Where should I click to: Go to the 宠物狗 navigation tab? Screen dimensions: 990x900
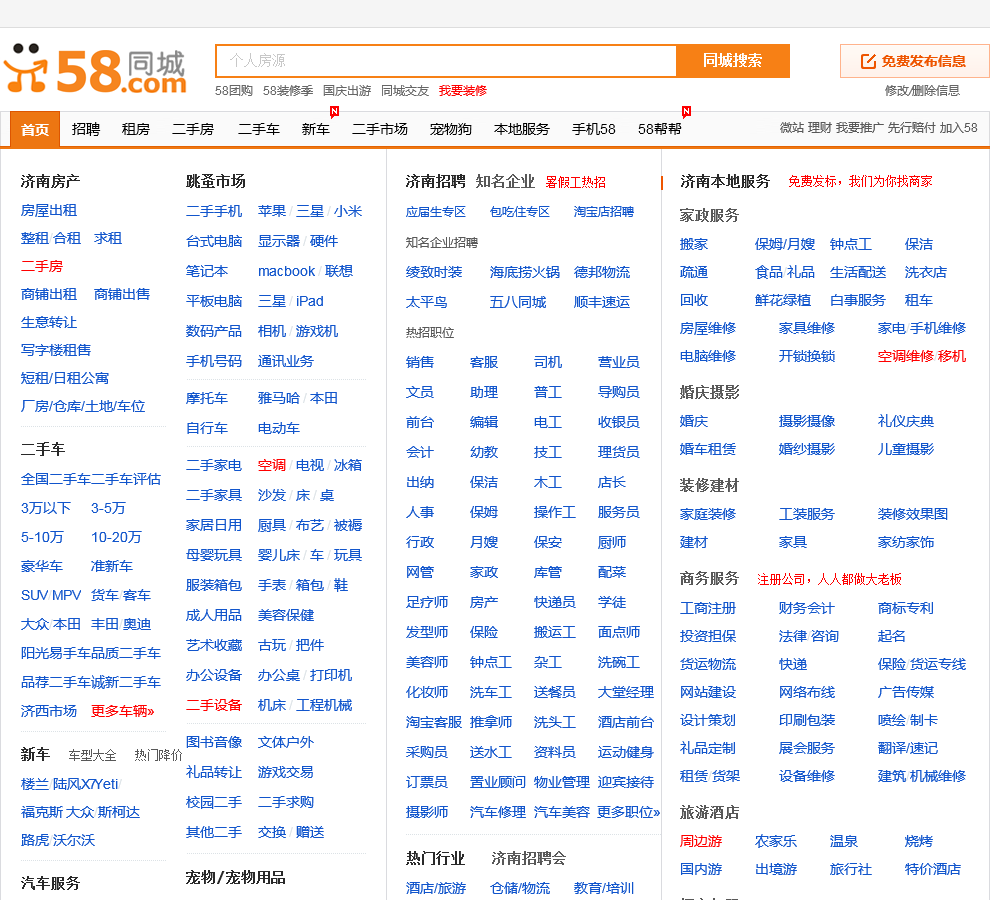451,129
